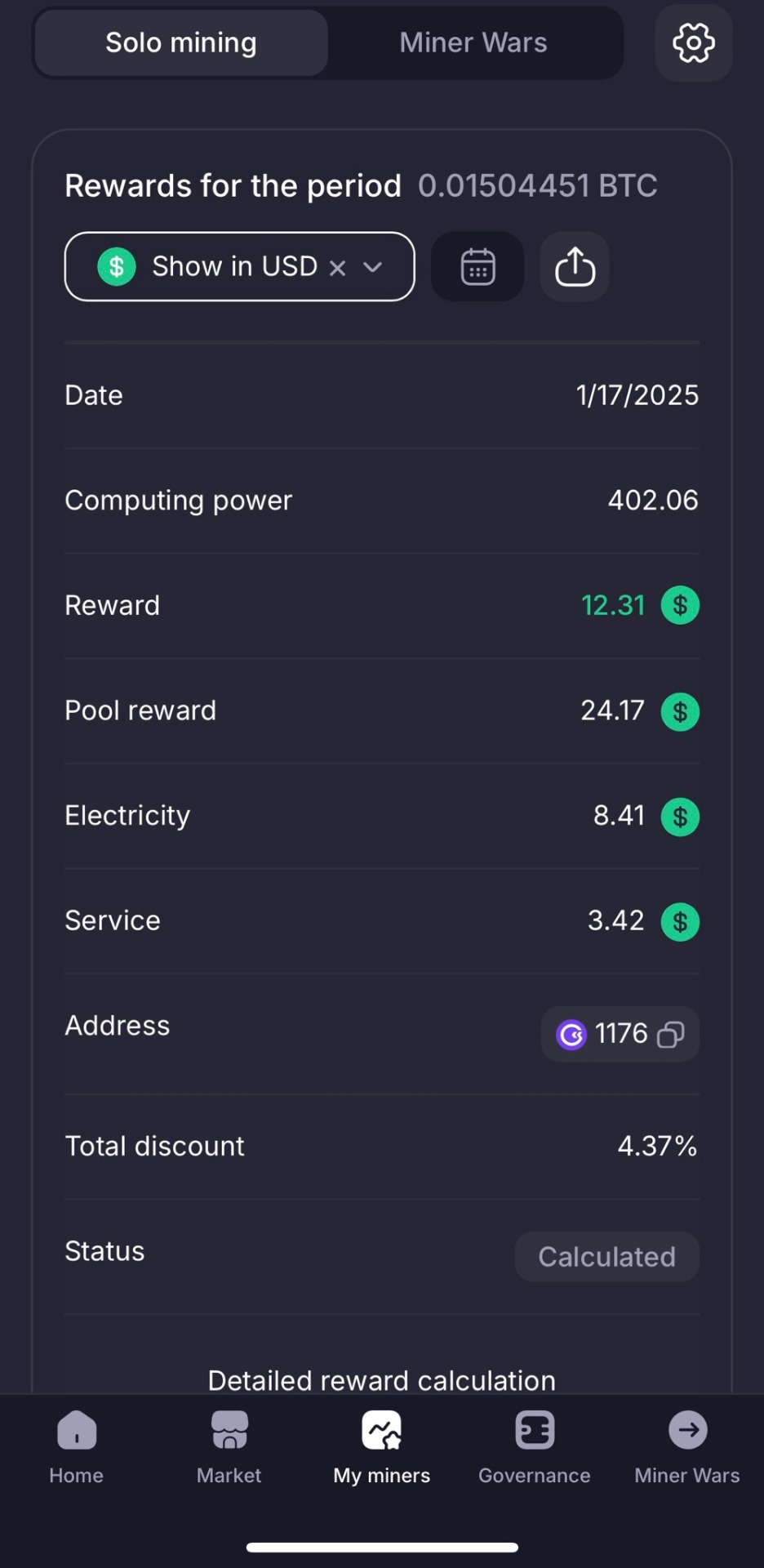Tap dollar icon beside Pool reward
The width and height of the screenshot is (764, 1568).
(680, 711)
